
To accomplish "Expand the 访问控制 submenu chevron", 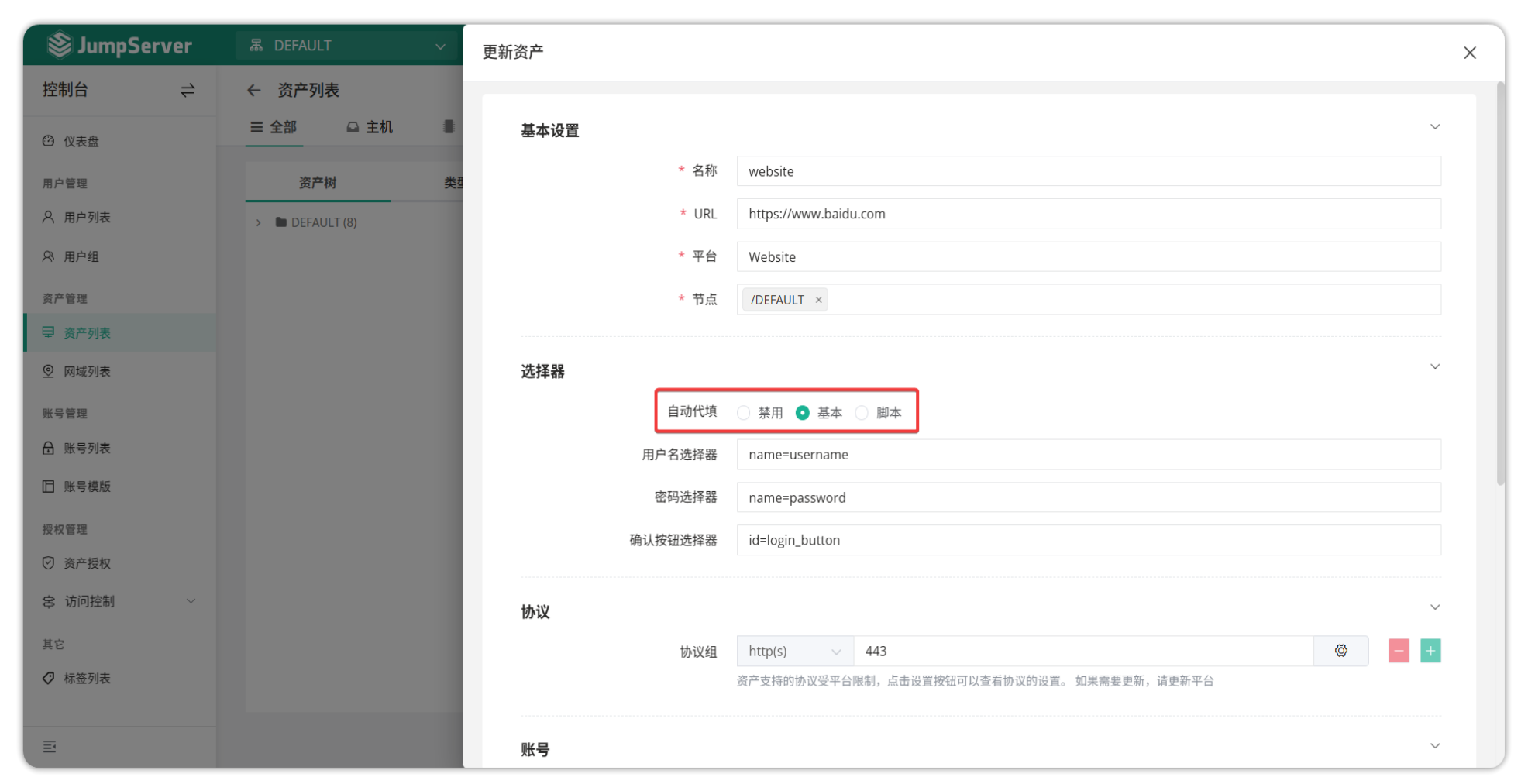I will pos(191,601).
